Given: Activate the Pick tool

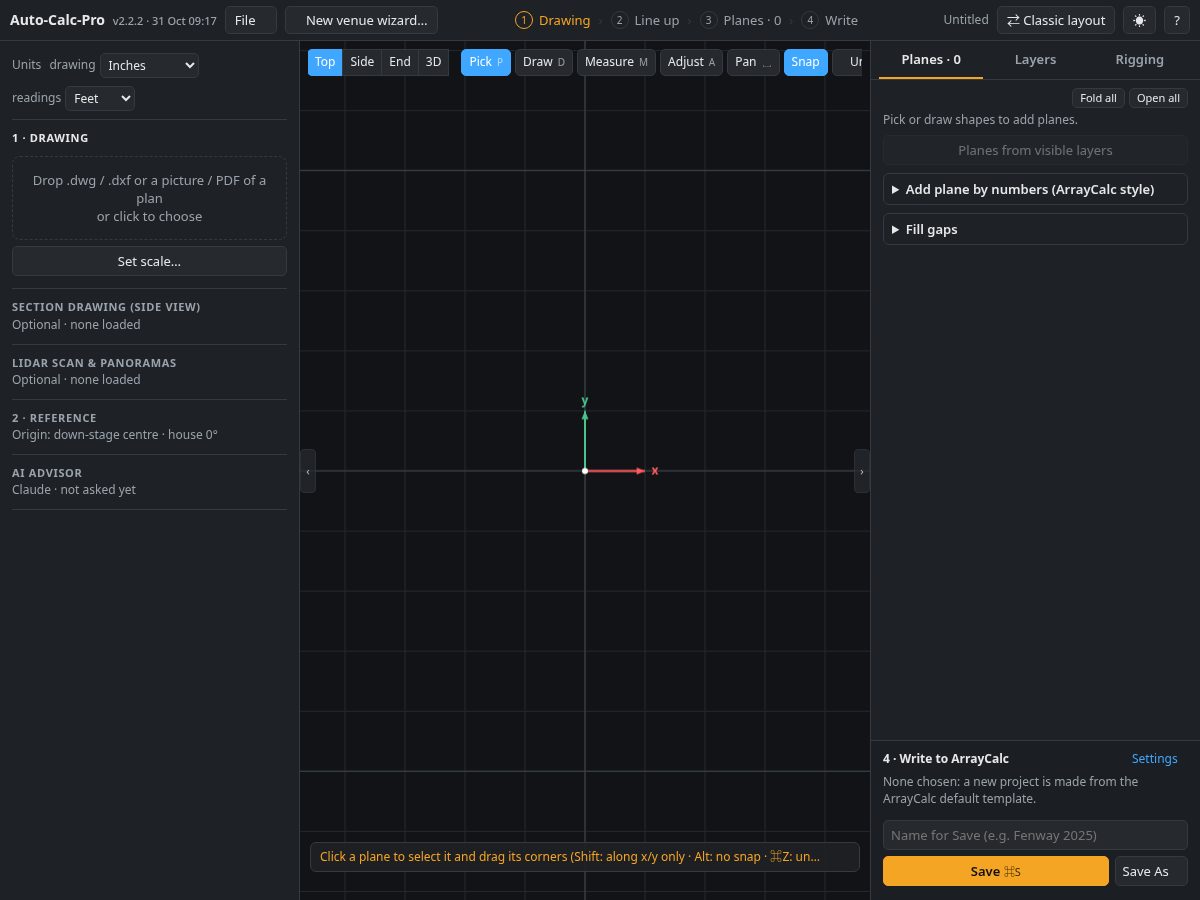Looking at the screenshot, I should click(486, 62).
